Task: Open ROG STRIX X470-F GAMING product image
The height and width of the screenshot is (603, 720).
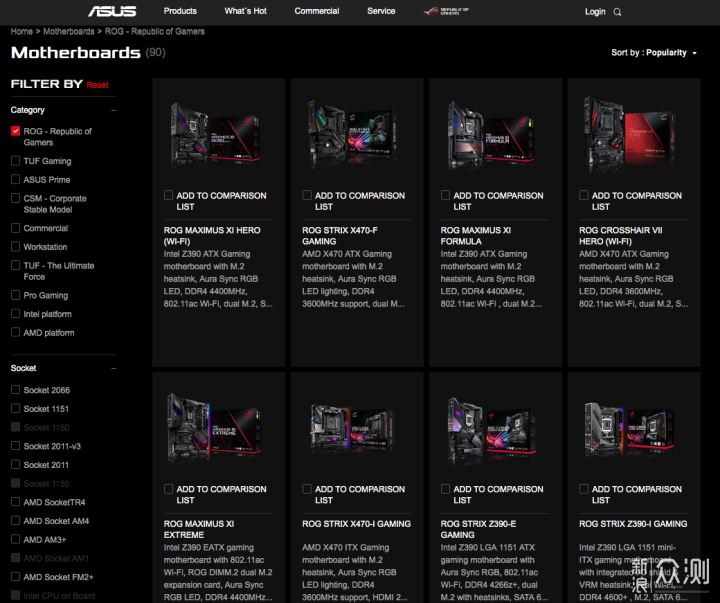Action: (353, 135)
